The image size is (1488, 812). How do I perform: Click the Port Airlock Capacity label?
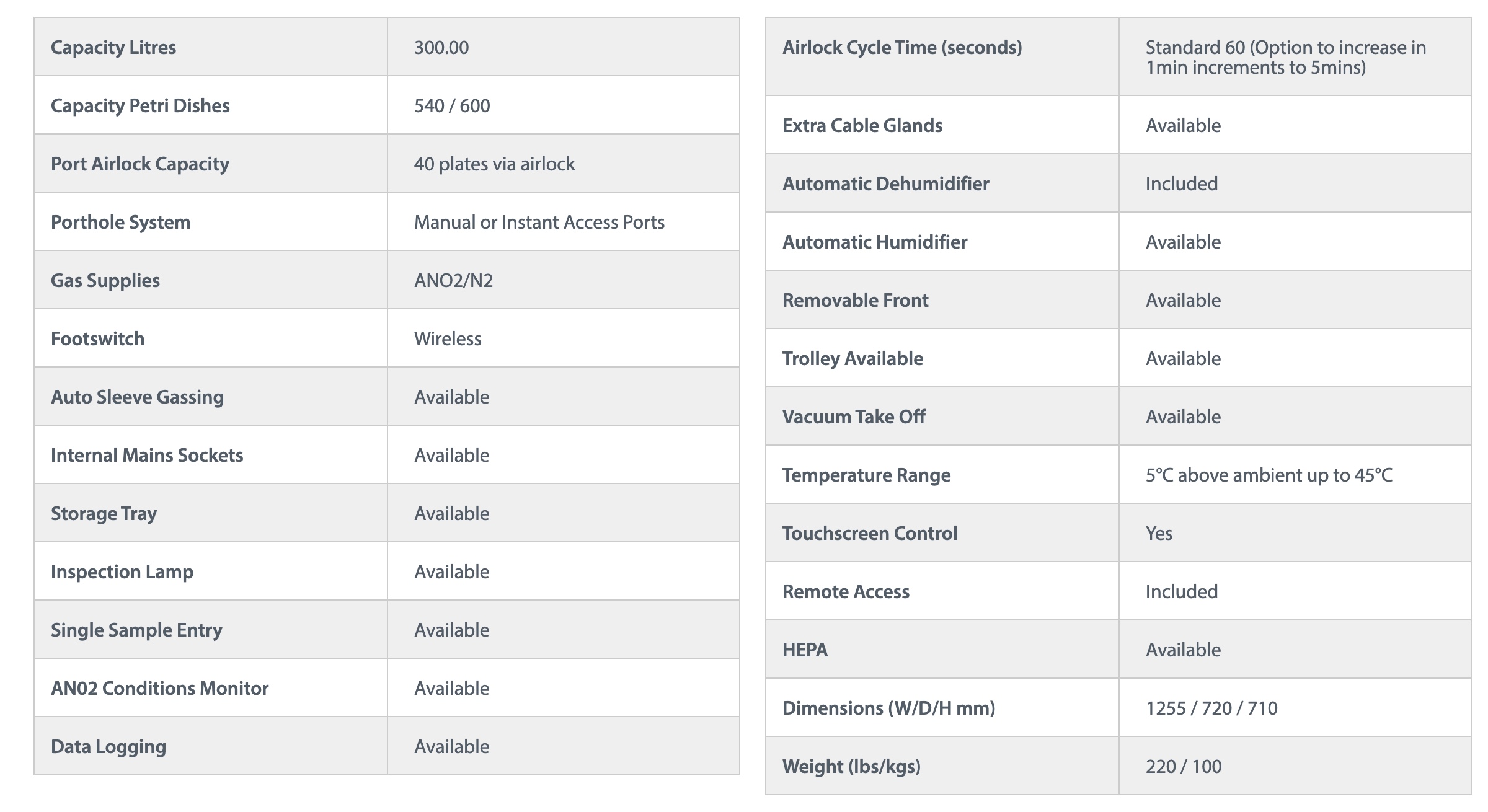(x=140, y=164)
